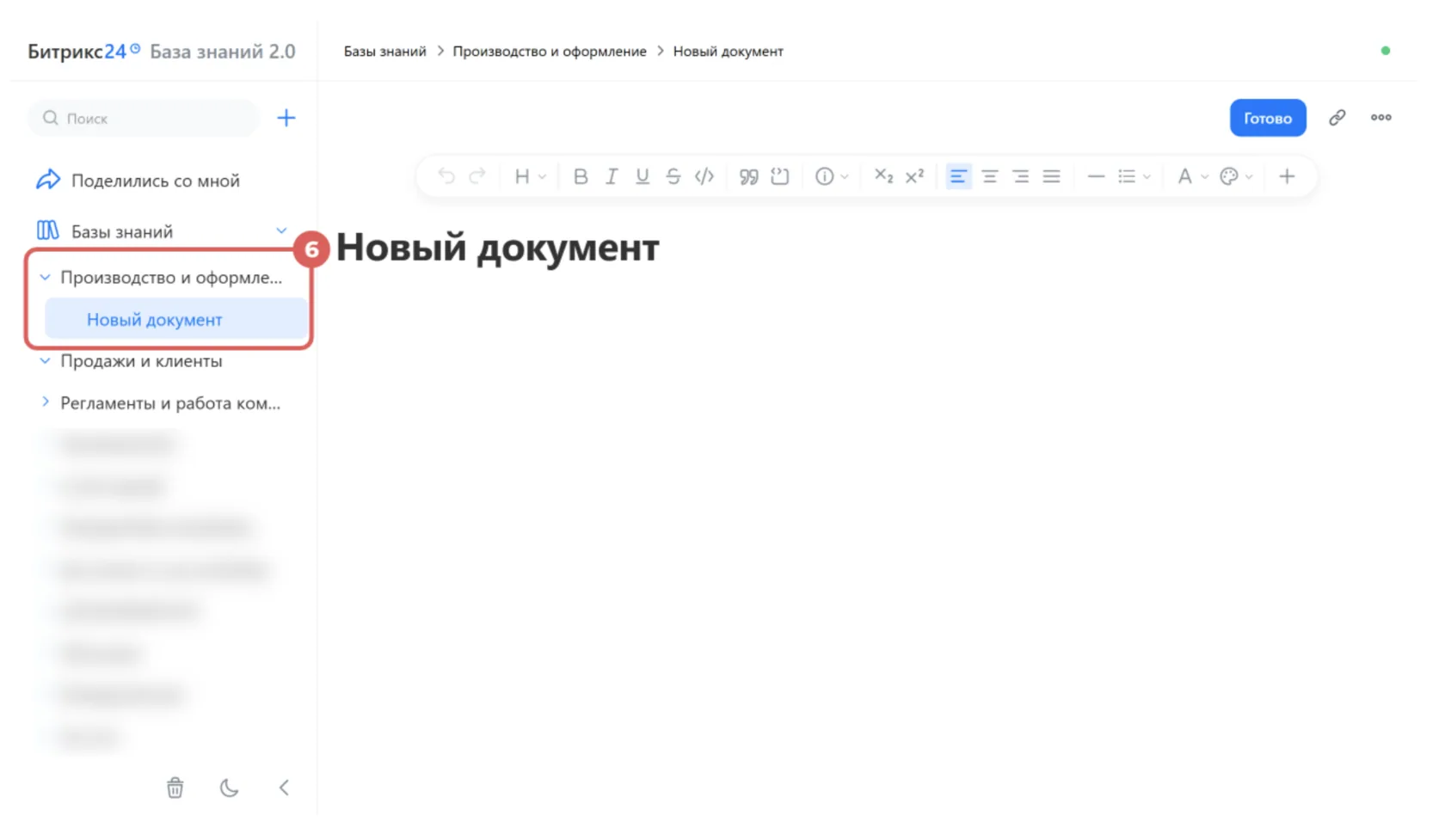Click the plus icon at the toolbar's end
The width and height of the screenshot is (1445, 840).
pyautogui.click(x=1287, y=176)
